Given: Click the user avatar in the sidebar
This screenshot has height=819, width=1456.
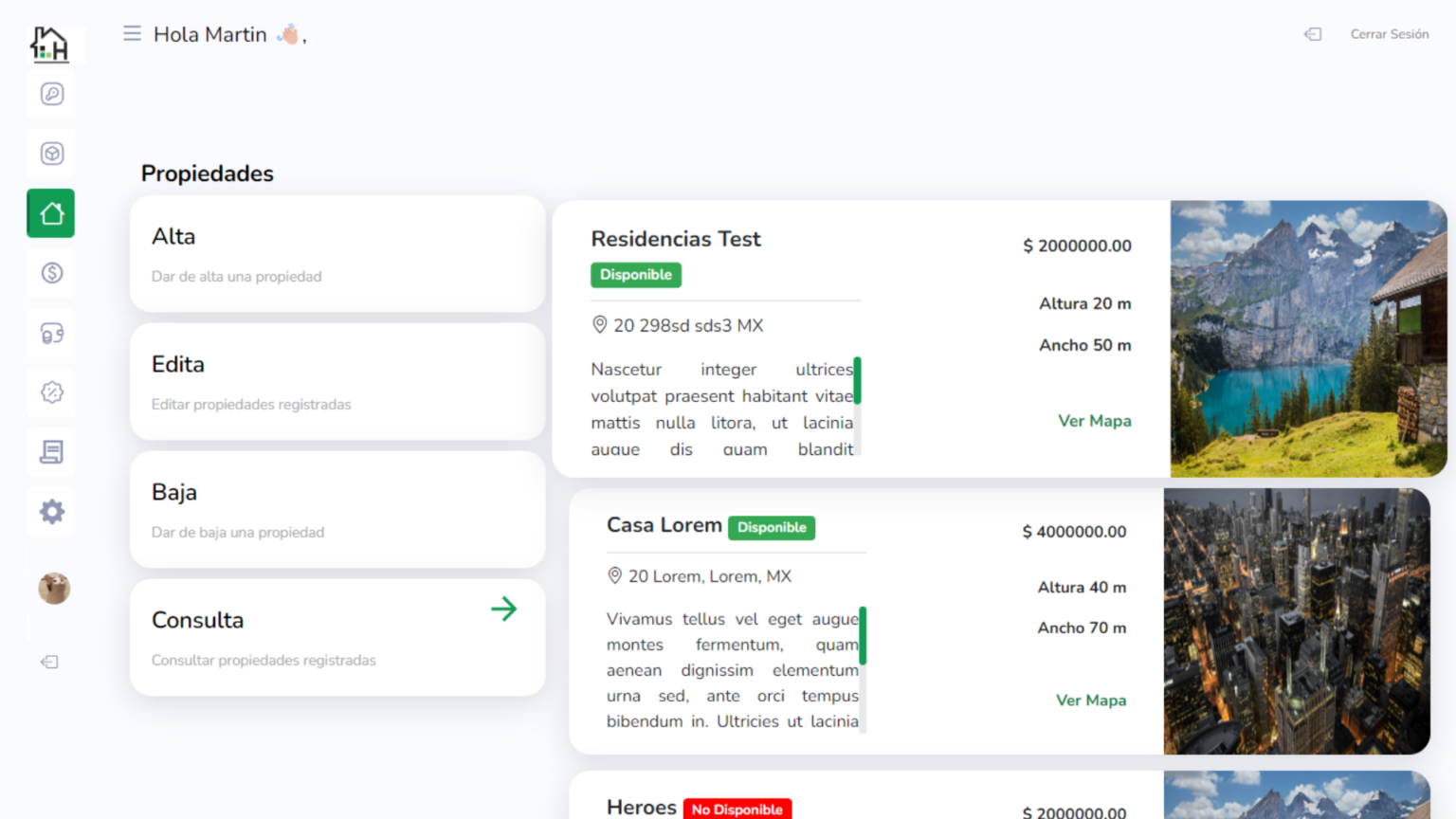Looking at the screenshot, I should (54, 589).
